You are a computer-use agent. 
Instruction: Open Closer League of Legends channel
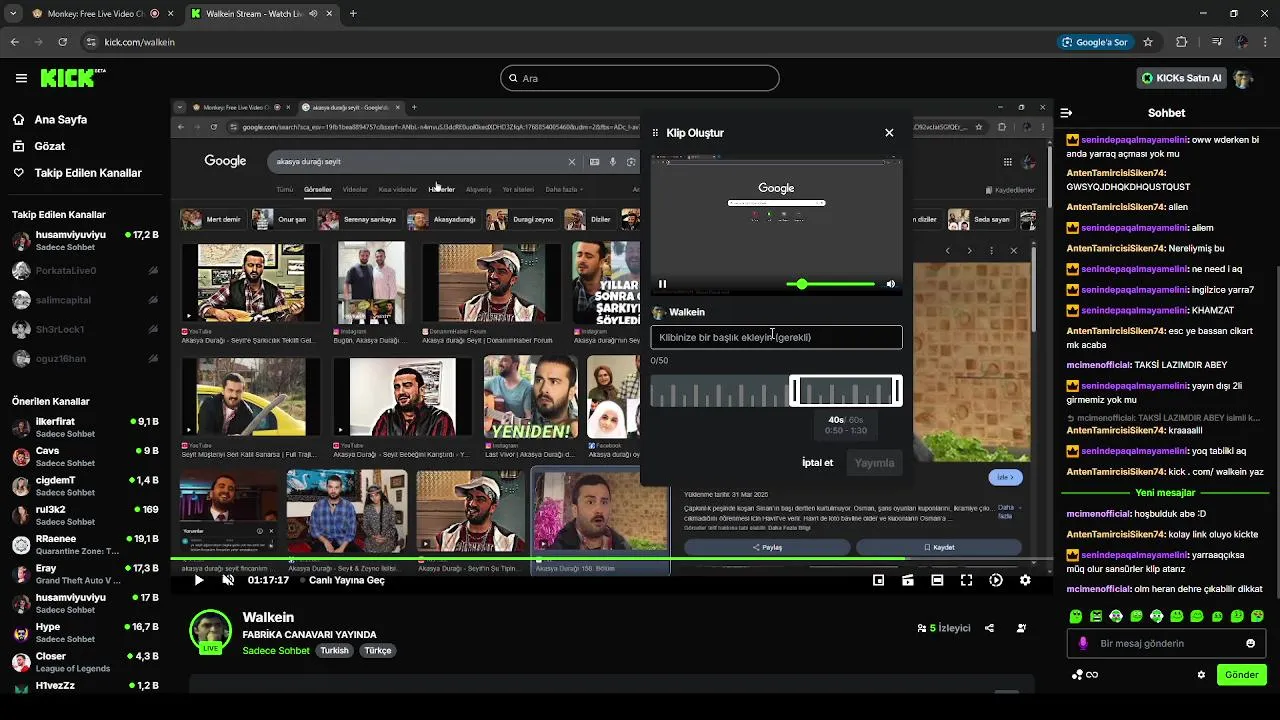click(85, 662)
